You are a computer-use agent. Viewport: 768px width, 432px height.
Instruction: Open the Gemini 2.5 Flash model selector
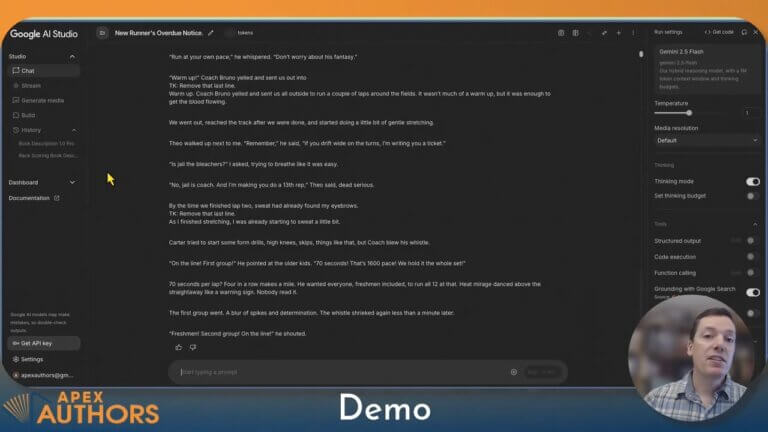click(x=707, y=69)
